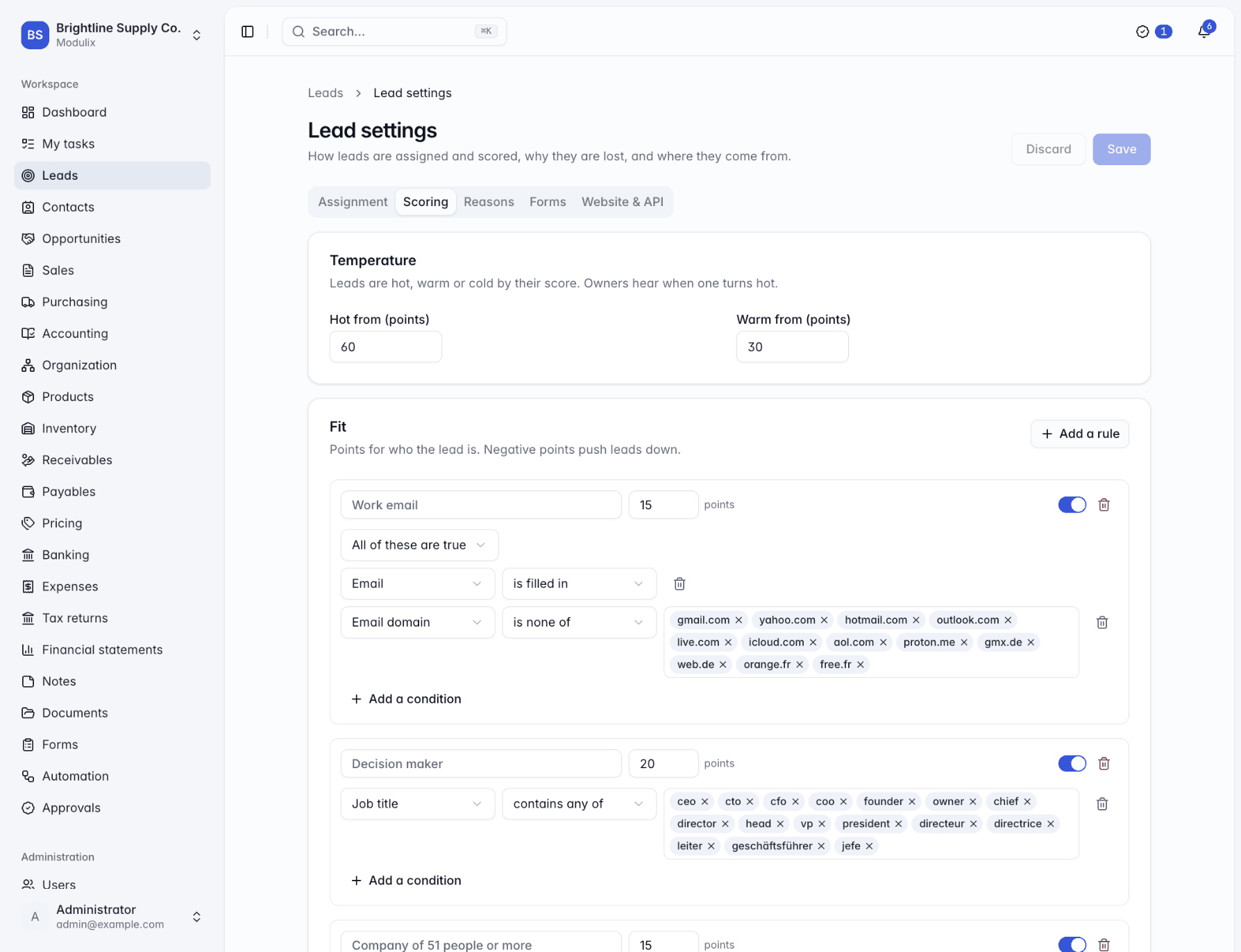Remove the geschäftsführer tag
Viewport: 1241px width, 952px height.
tap(820, 846)
